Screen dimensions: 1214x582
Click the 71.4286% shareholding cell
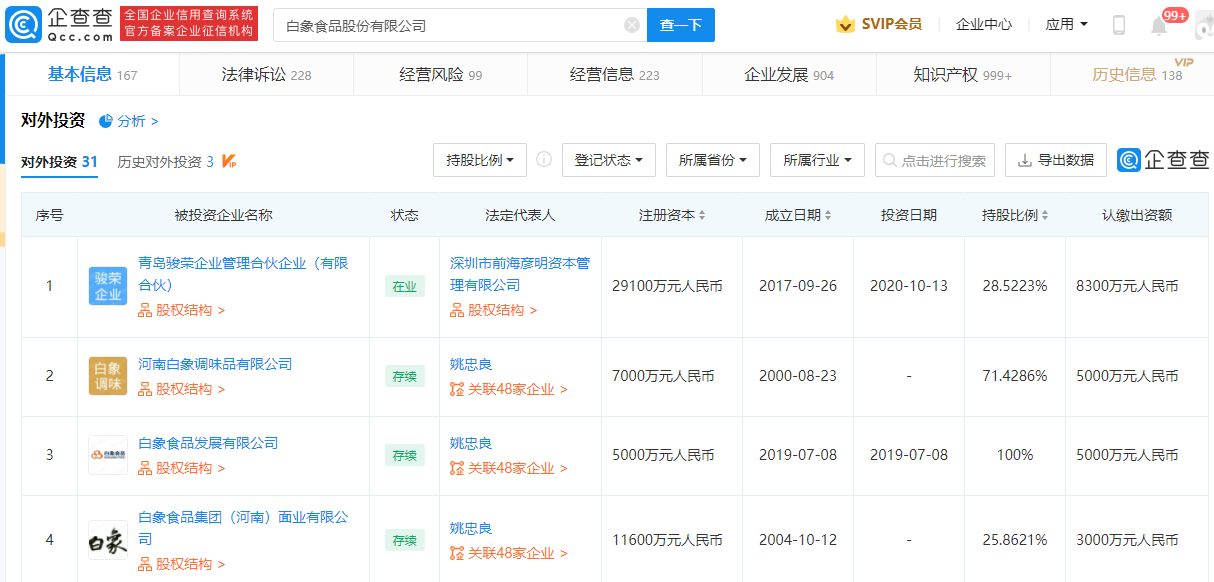(1014, 376)
